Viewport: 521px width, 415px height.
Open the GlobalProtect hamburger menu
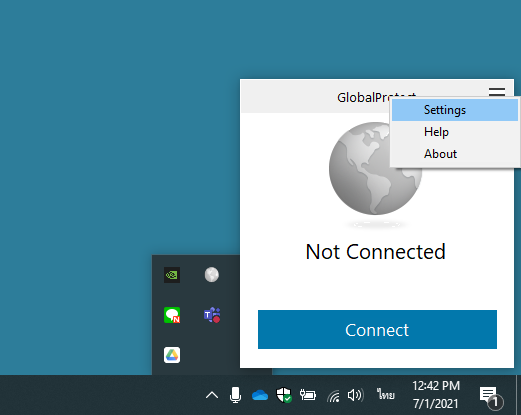click(497, 92)
